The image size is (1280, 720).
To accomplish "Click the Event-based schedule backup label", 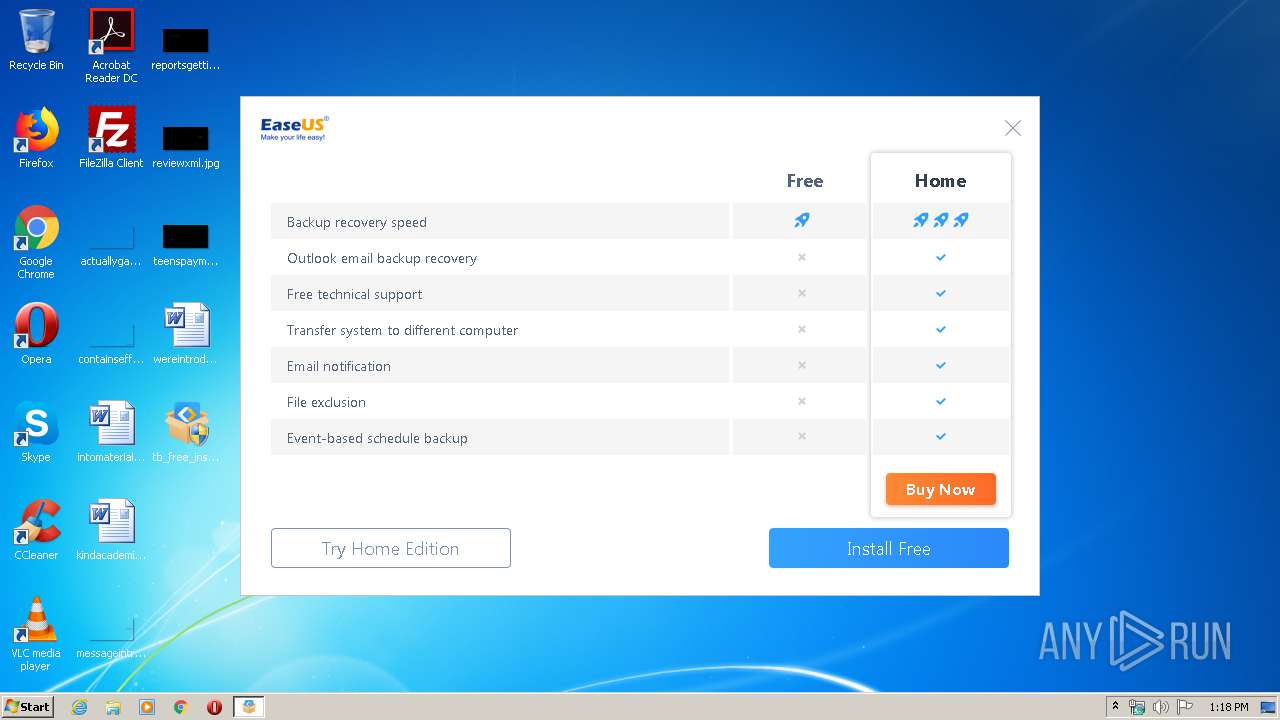I will click(377, 438).
